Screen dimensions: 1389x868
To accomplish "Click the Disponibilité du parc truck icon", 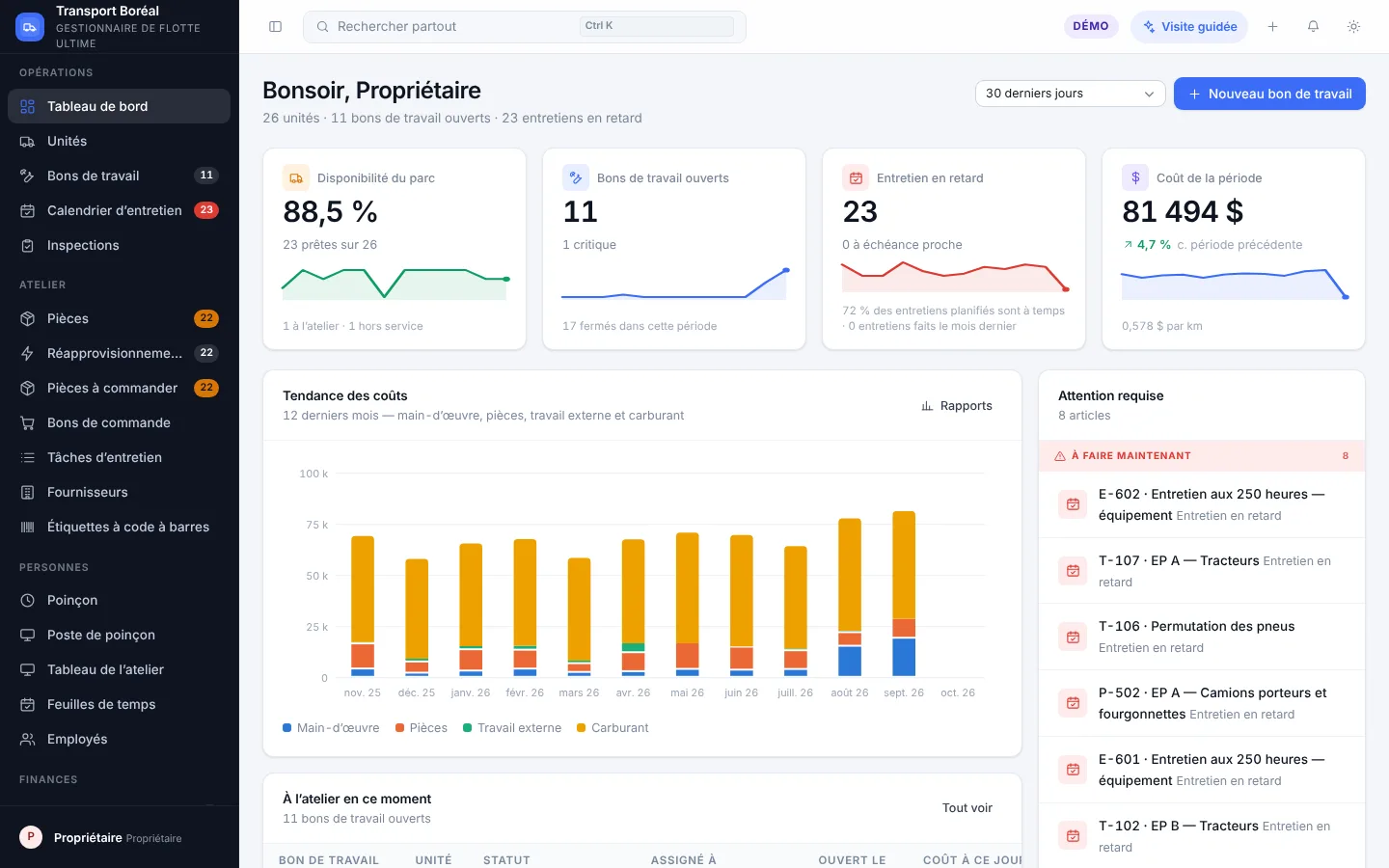I will pos(296,177).
